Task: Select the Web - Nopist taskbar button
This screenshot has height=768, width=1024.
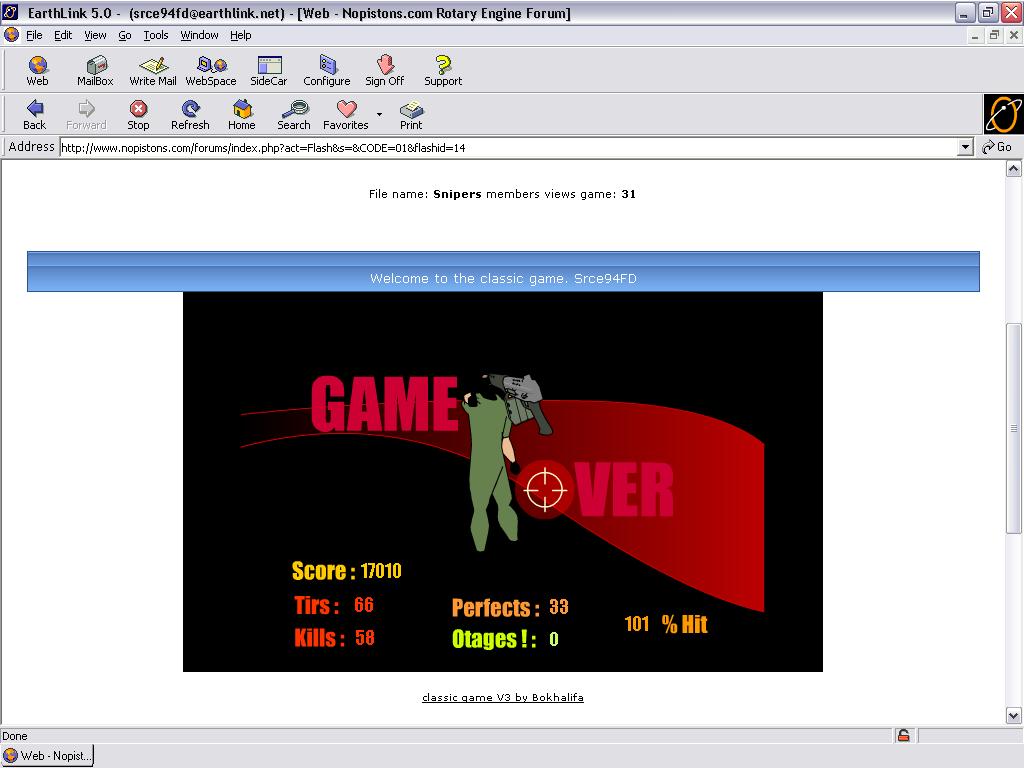Action: 48,756
